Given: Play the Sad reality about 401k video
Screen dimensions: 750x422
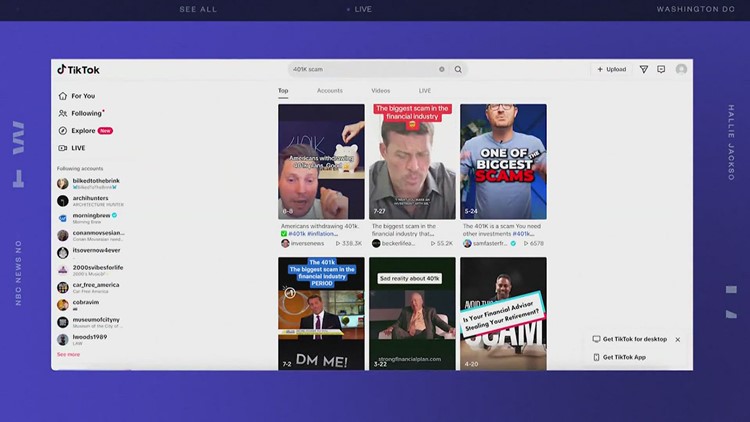Looking at the screenshot, I should (412, 313).
